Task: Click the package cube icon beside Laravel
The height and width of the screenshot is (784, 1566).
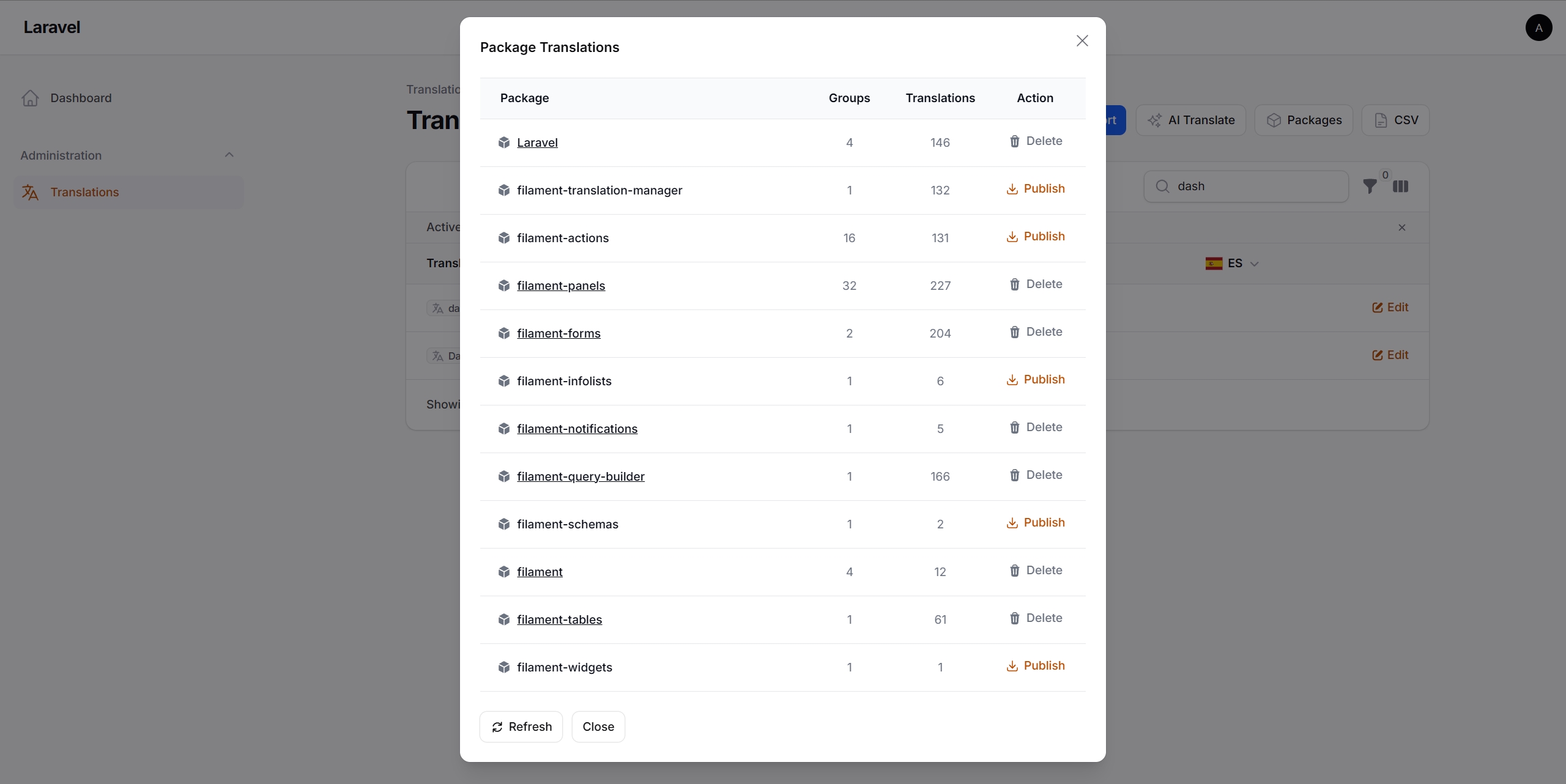Action: [x=504, y=142]
